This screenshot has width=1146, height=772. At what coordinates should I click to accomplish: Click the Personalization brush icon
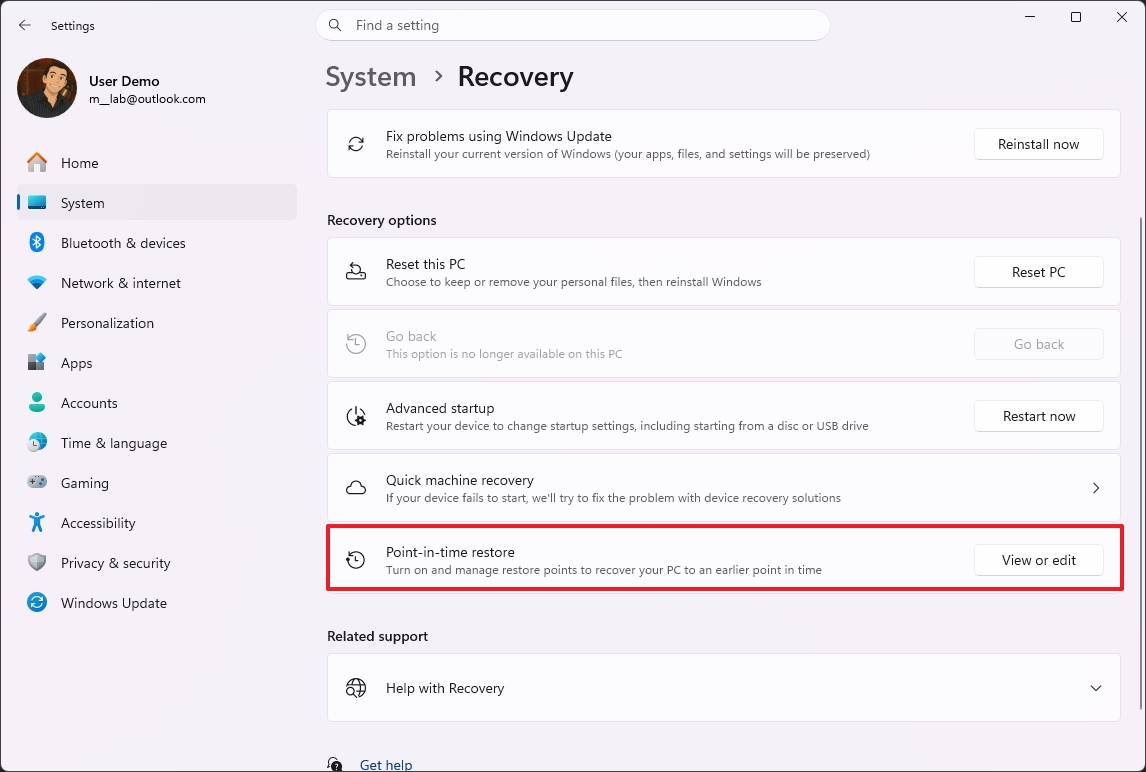pyautogui.click(x=36, y=323)
